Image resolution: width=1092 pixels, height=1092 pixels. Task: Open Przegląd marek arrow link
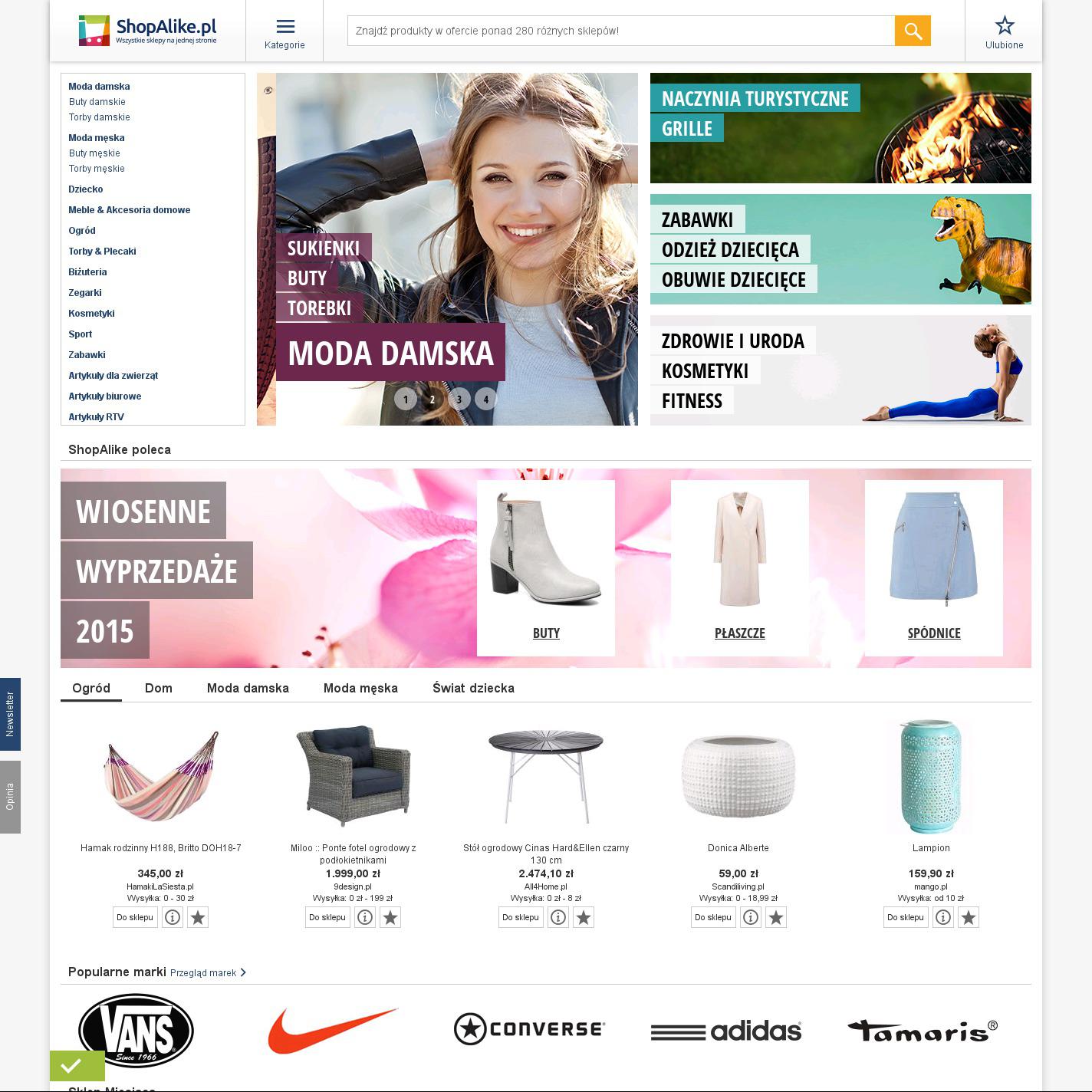click(x=208, y=972)
